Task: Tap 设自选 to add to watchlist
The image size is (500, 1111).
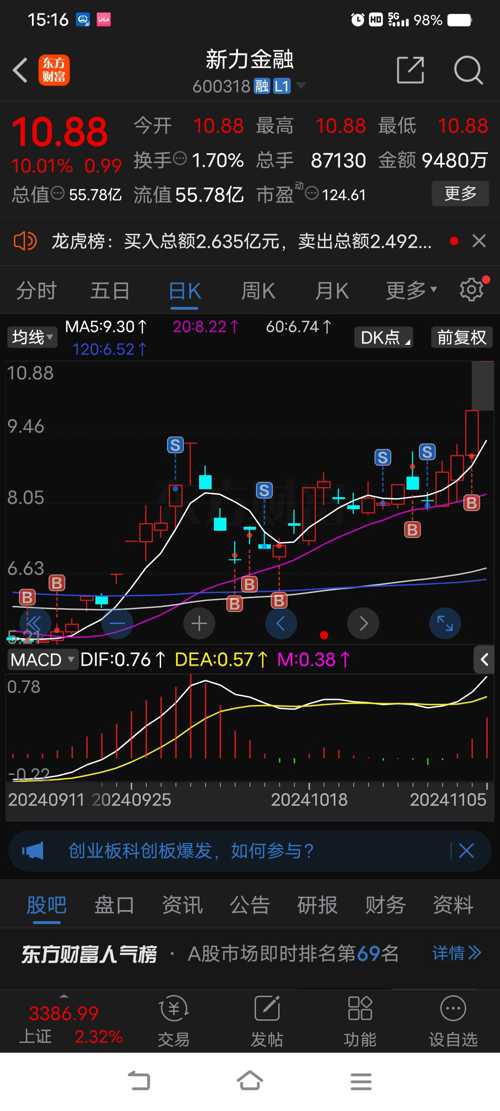Action: click(x=453, y=1021)
